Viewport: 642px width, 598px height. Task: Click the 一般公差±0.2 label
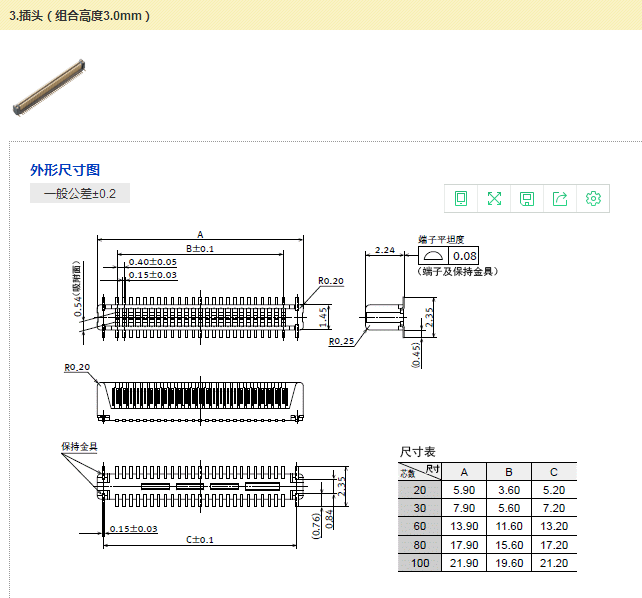80,193
